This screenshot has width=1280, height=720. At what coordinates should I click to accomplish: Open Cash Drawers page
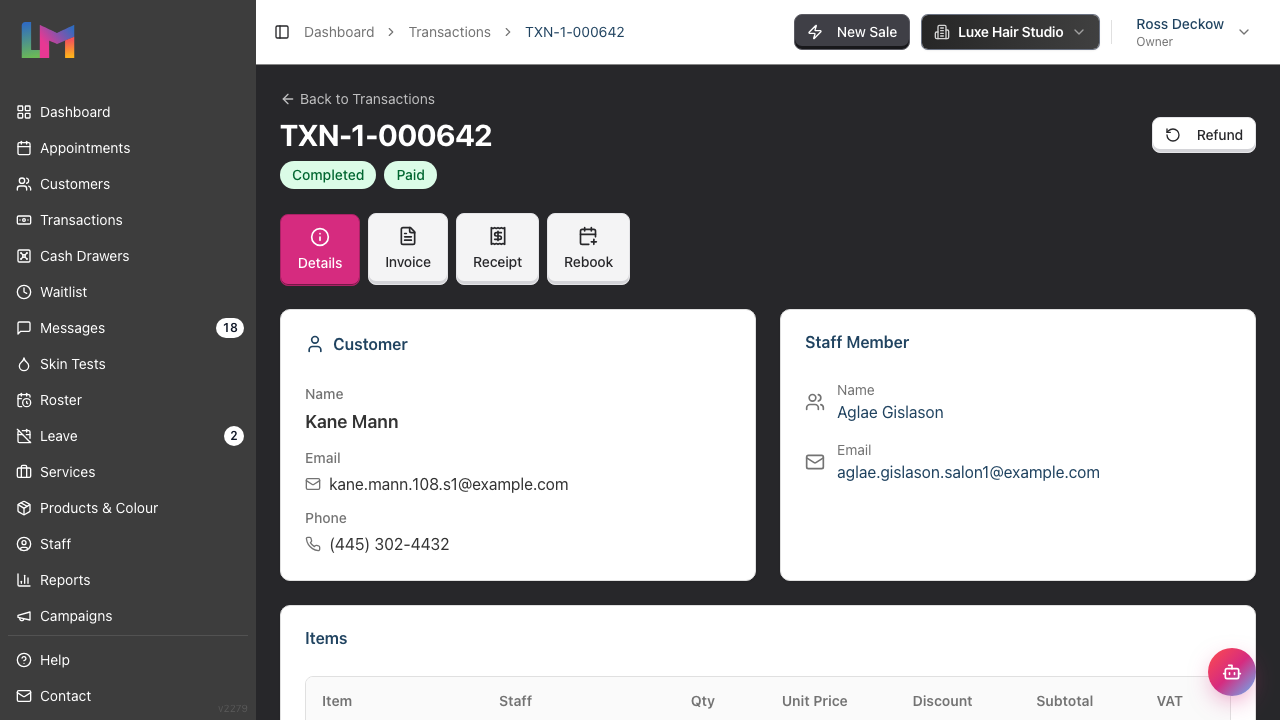(x=128, y=256)
